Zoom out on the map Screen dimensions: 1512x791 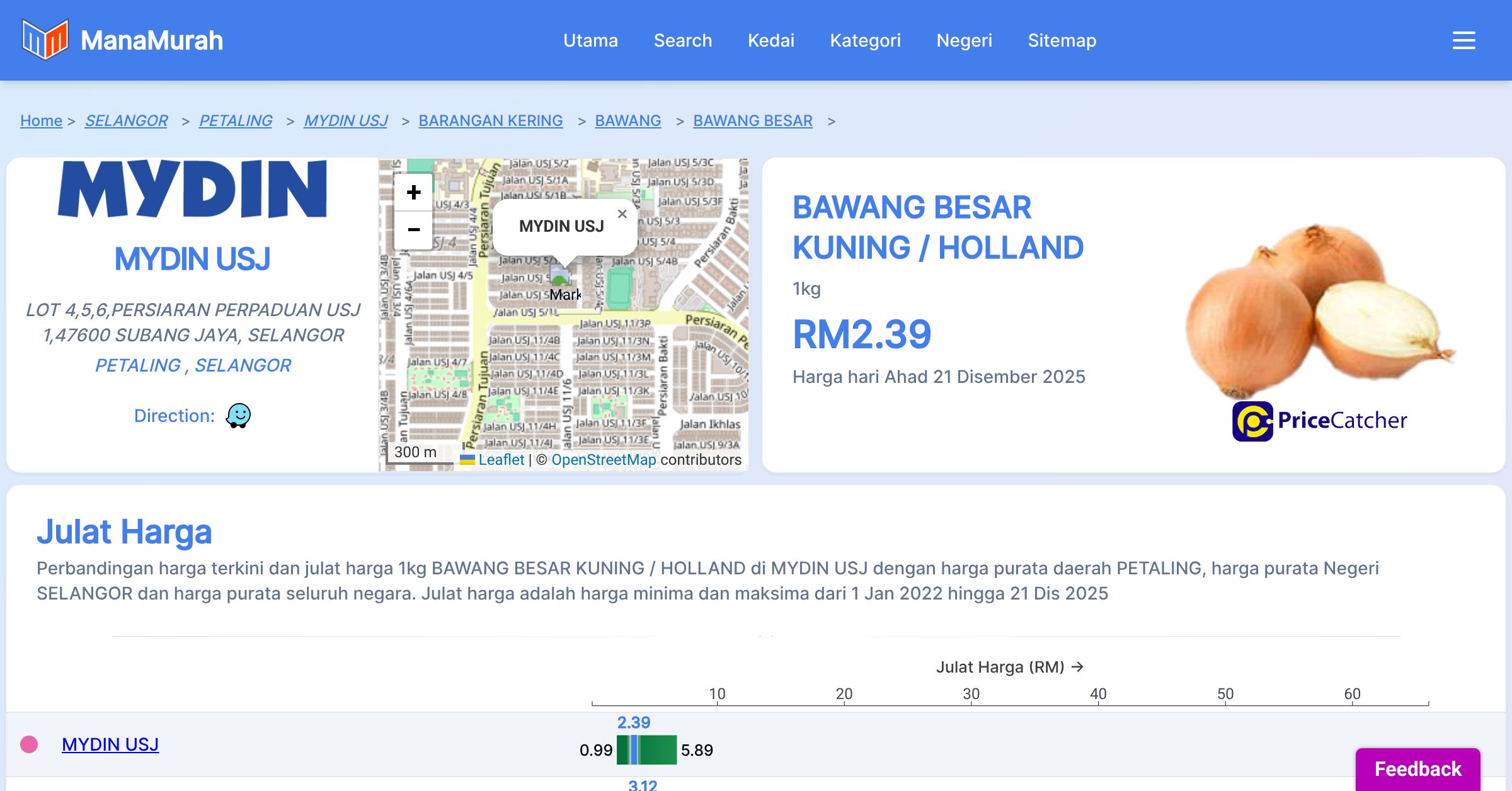[x=413, y=230]
